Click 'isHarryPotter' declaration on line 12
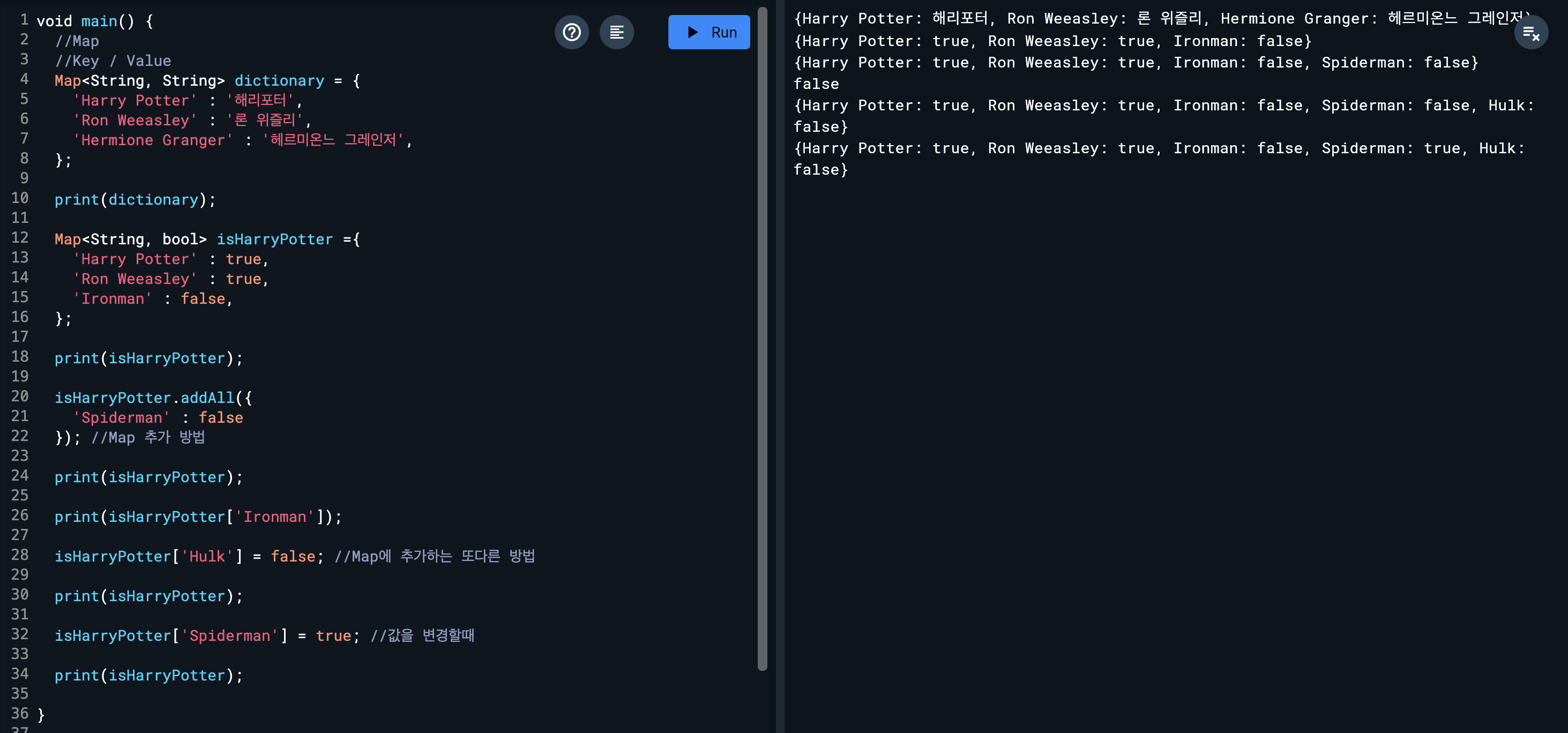Viewport: 1568px width, 733px height. point(274,240)
